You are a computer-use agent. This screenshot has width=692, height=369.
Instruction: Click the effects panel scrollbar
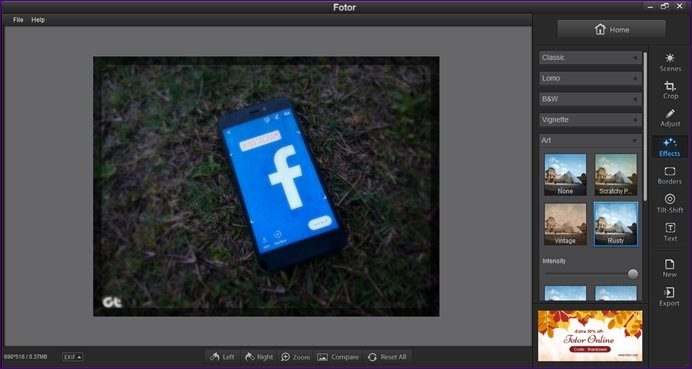646,126
